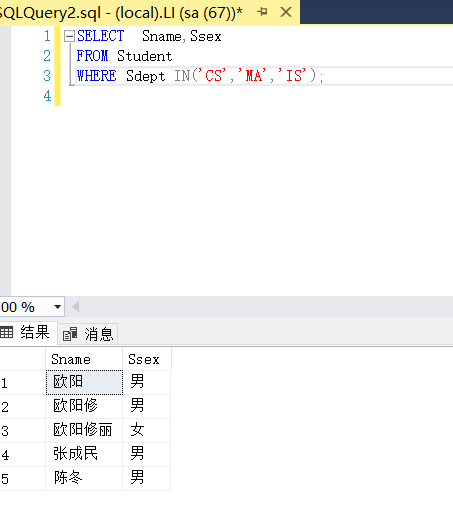
Task: Select result row header 4
Action: (x=22, y=455)
